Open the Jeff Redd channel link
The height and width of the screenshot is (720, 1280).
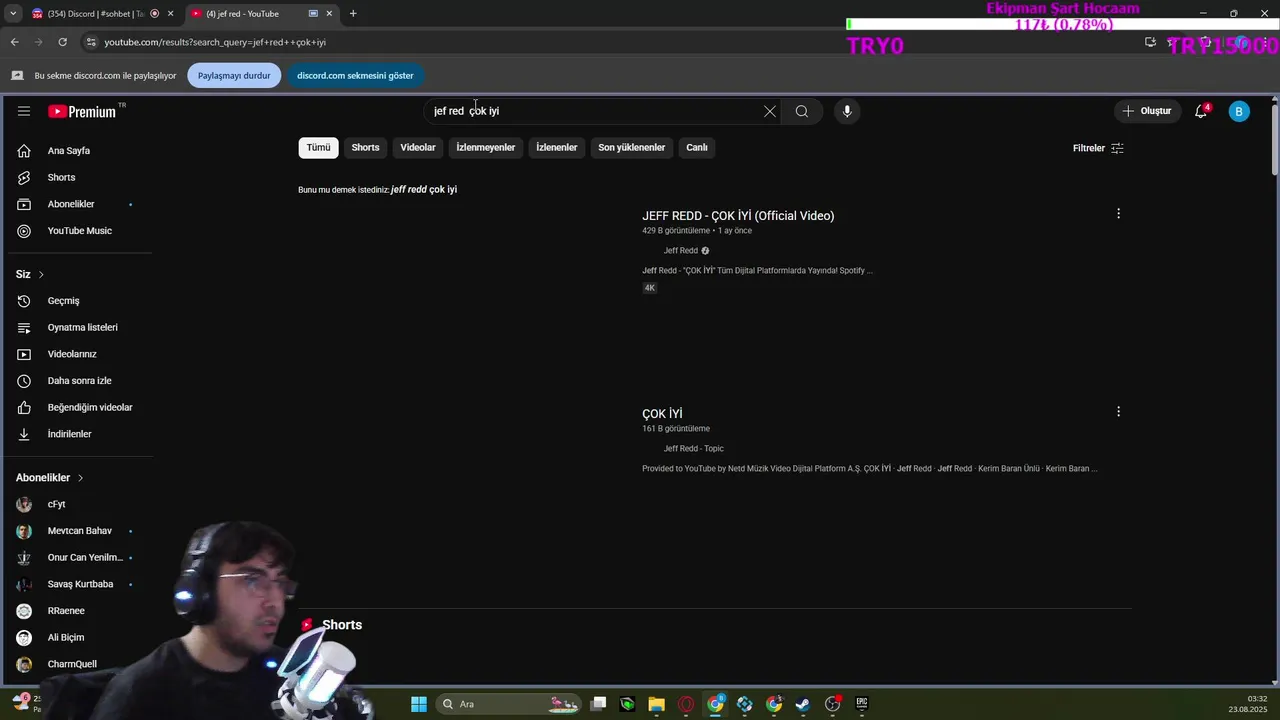pyautogui.click(x=681, y=250)
